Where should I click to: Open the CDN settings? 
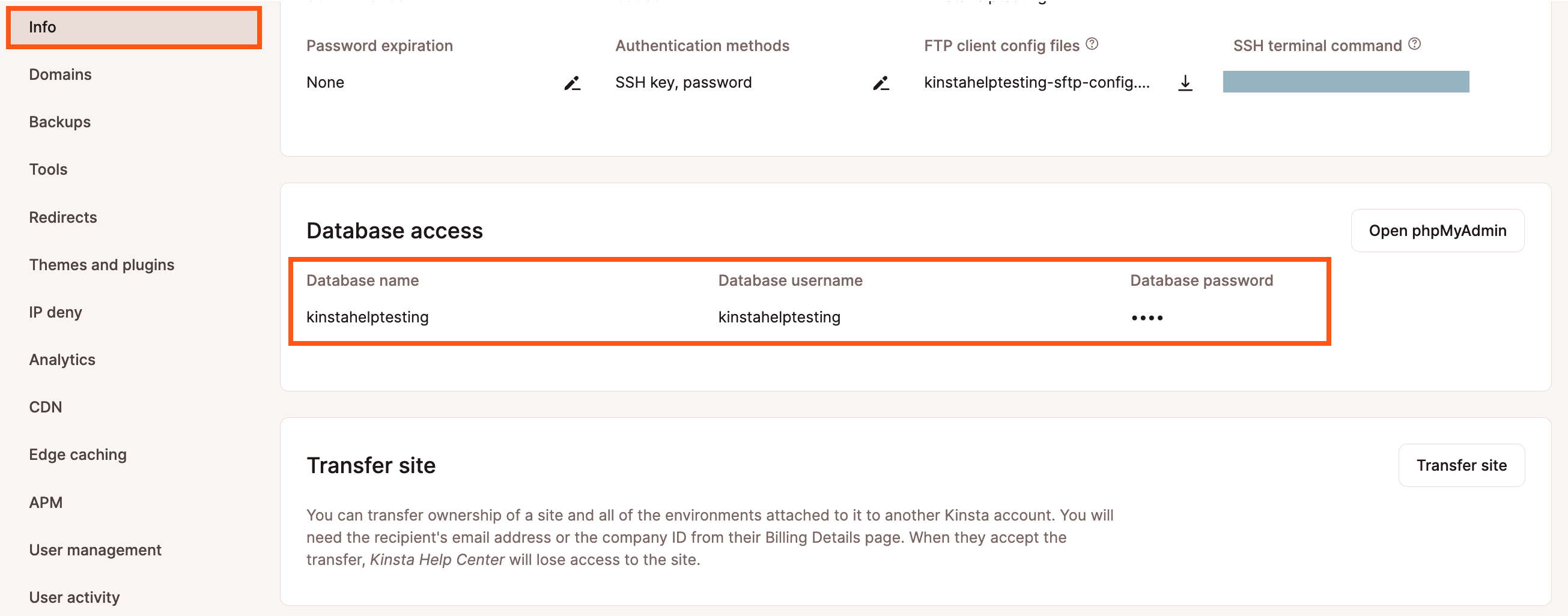coord(45,407)
